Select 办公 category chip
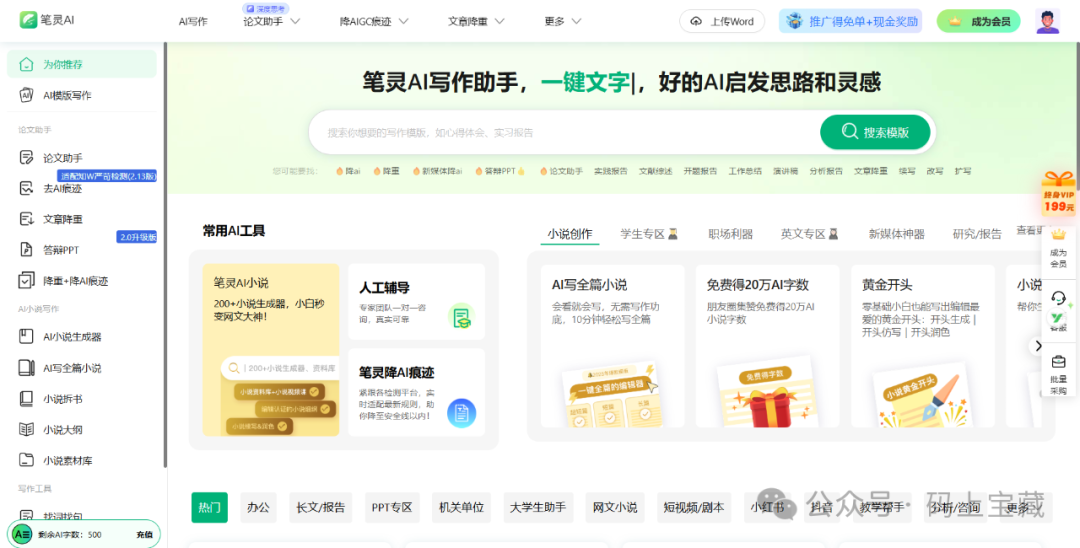The height and width of the screenshot is (548, 1080). (x=258, y=507)
